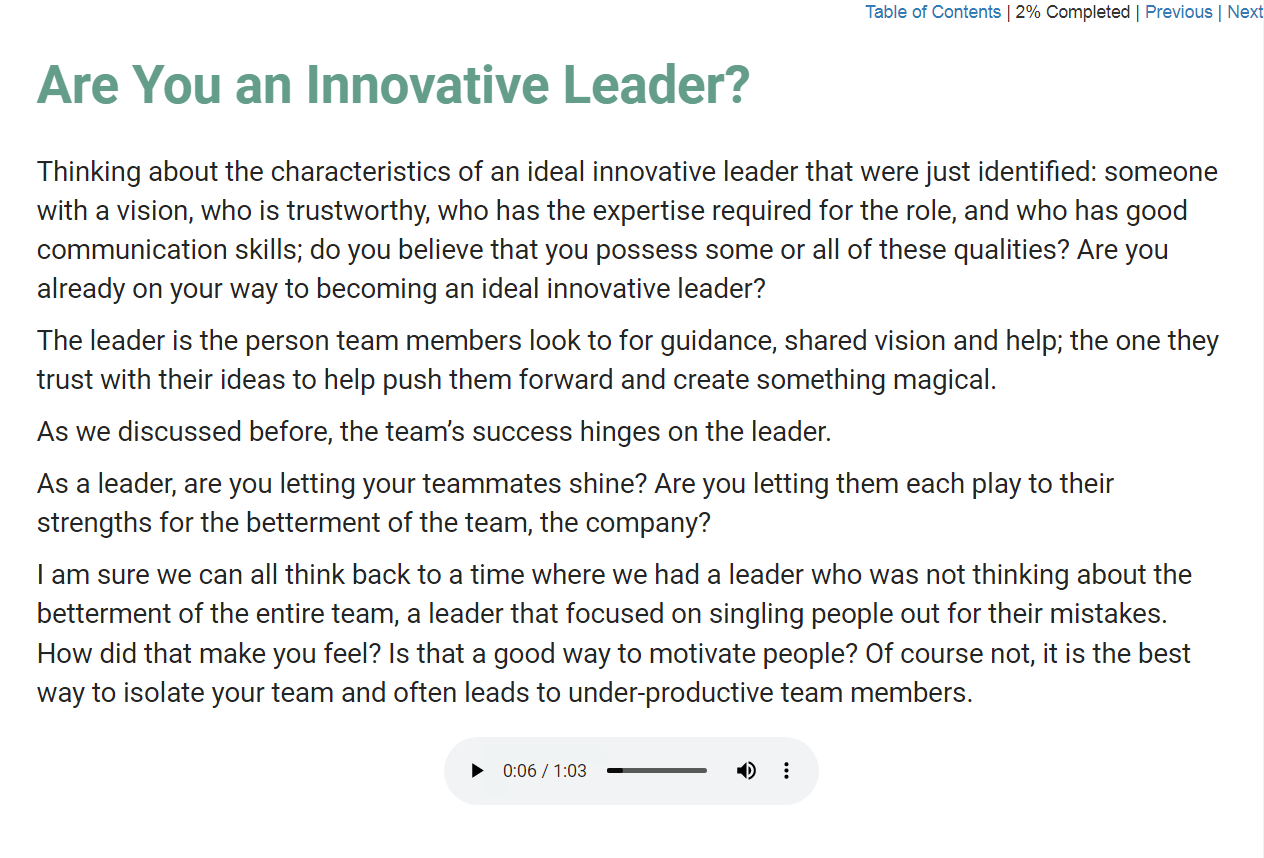Click the 2% Completed progress text
The width and height of the screenshot is (1264, 858).
tap(1072, 12)
